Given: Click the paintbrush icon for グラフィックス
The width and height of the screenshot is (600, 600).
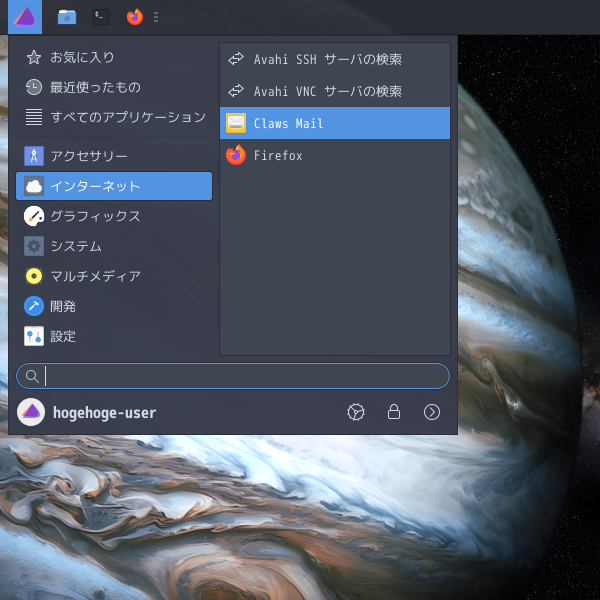Looking at the screenshot, I should coord(34,216).
